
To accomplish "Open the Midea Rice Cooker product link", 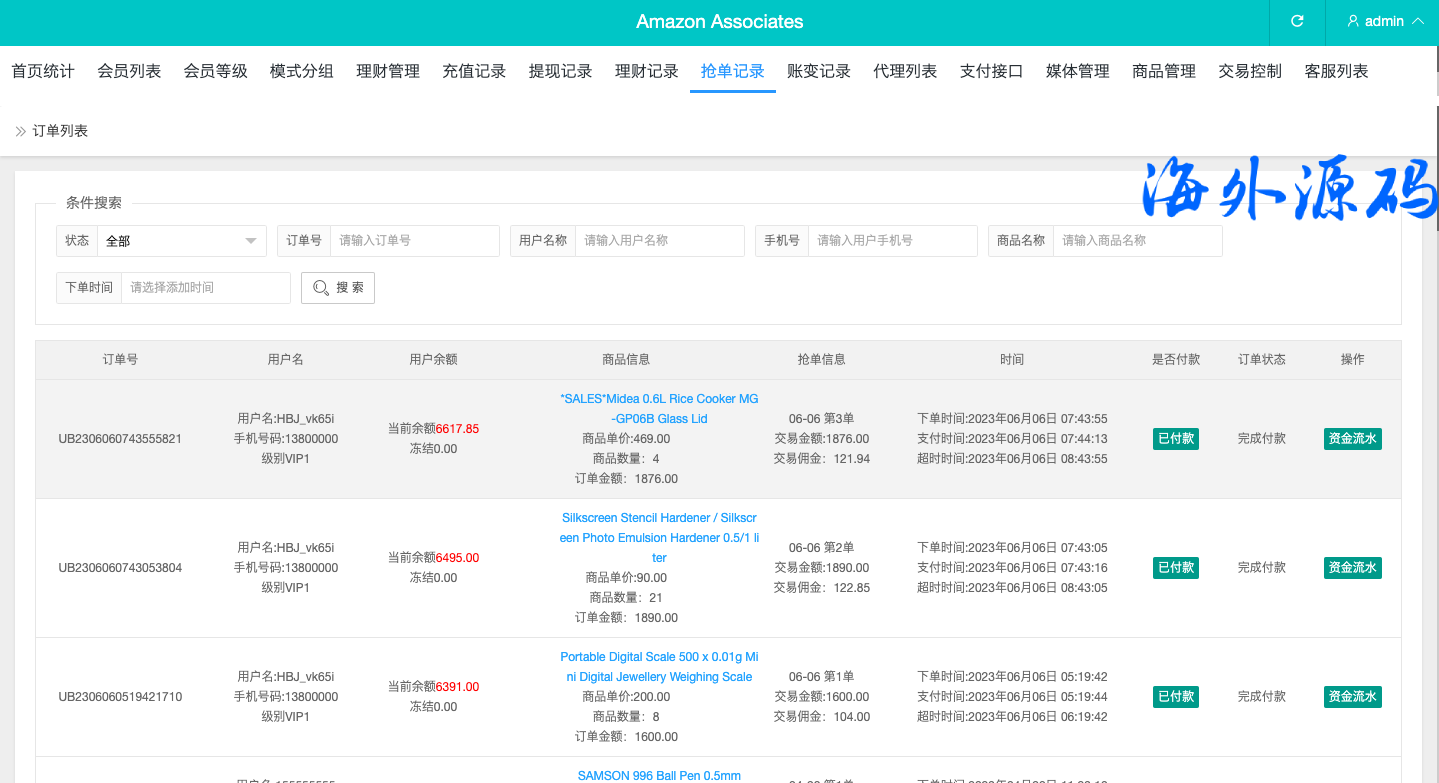I will pos(659,408).
